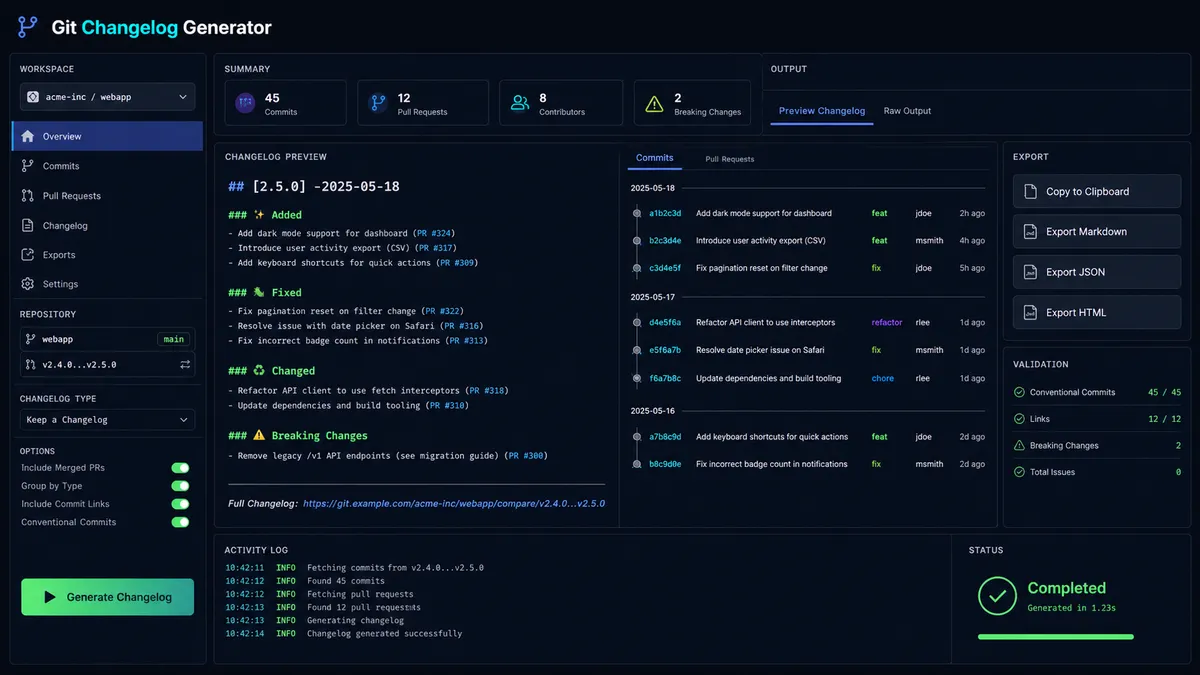Click the Export HTML file icon
Image resolution: width=1200 pixels, height=675 pixels.
point(1030,312)
